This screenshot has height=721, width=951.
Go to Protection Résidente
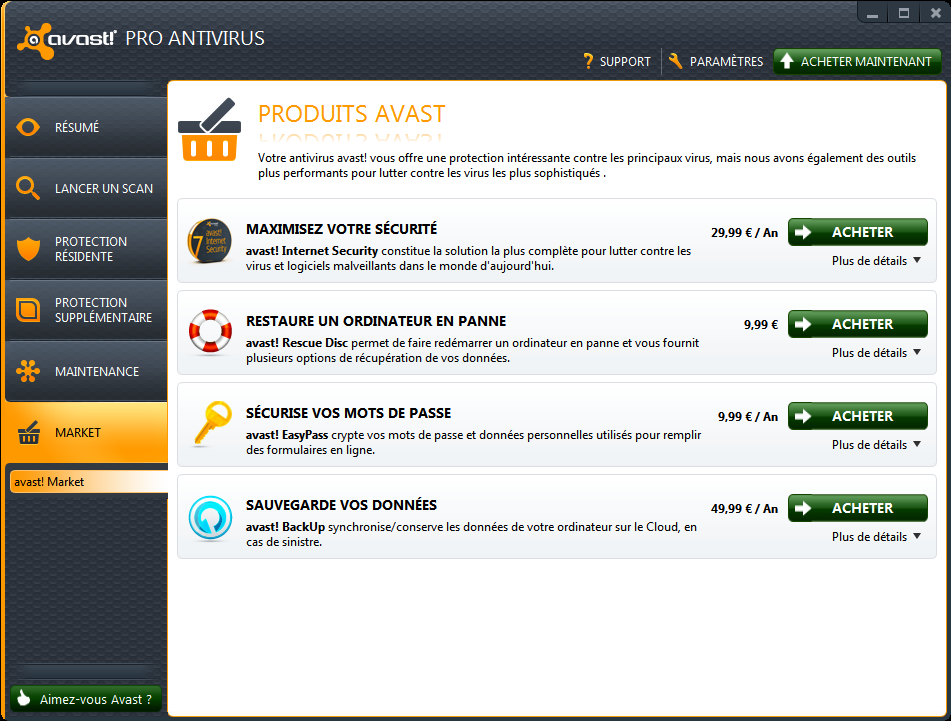86,249
